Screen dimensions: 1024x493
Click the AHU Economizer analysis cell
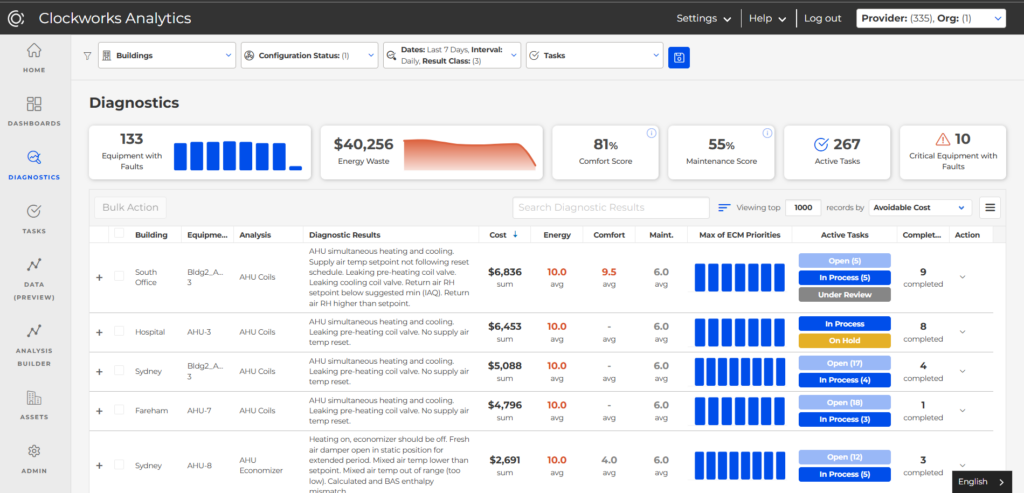coord(261,465)
